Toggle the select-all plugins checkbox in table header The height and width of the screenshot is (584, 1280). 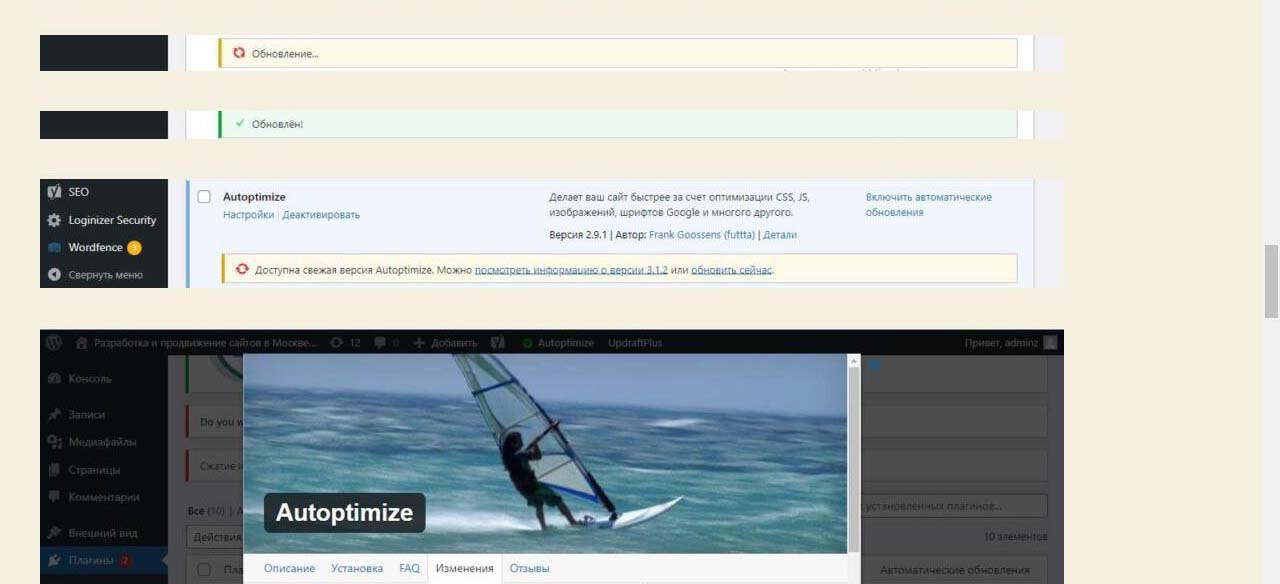(204, 570)
